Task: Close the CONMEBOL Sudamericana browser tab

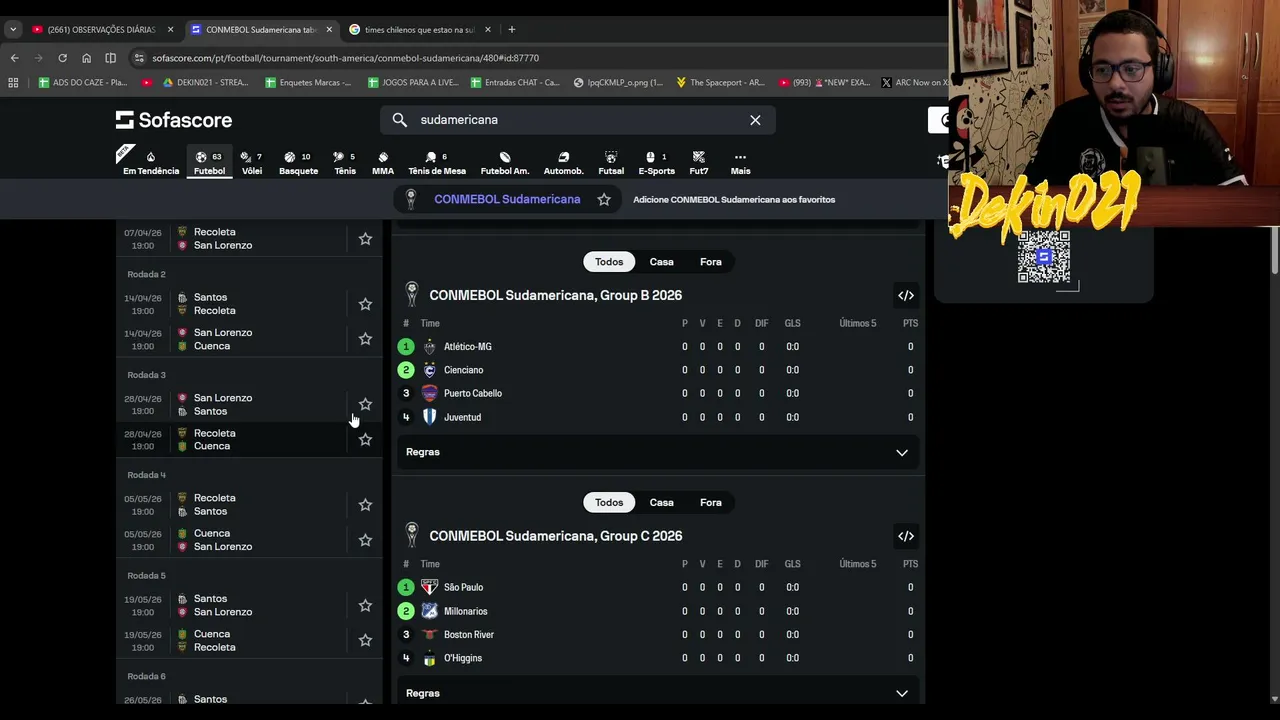Action: [329, 29]
